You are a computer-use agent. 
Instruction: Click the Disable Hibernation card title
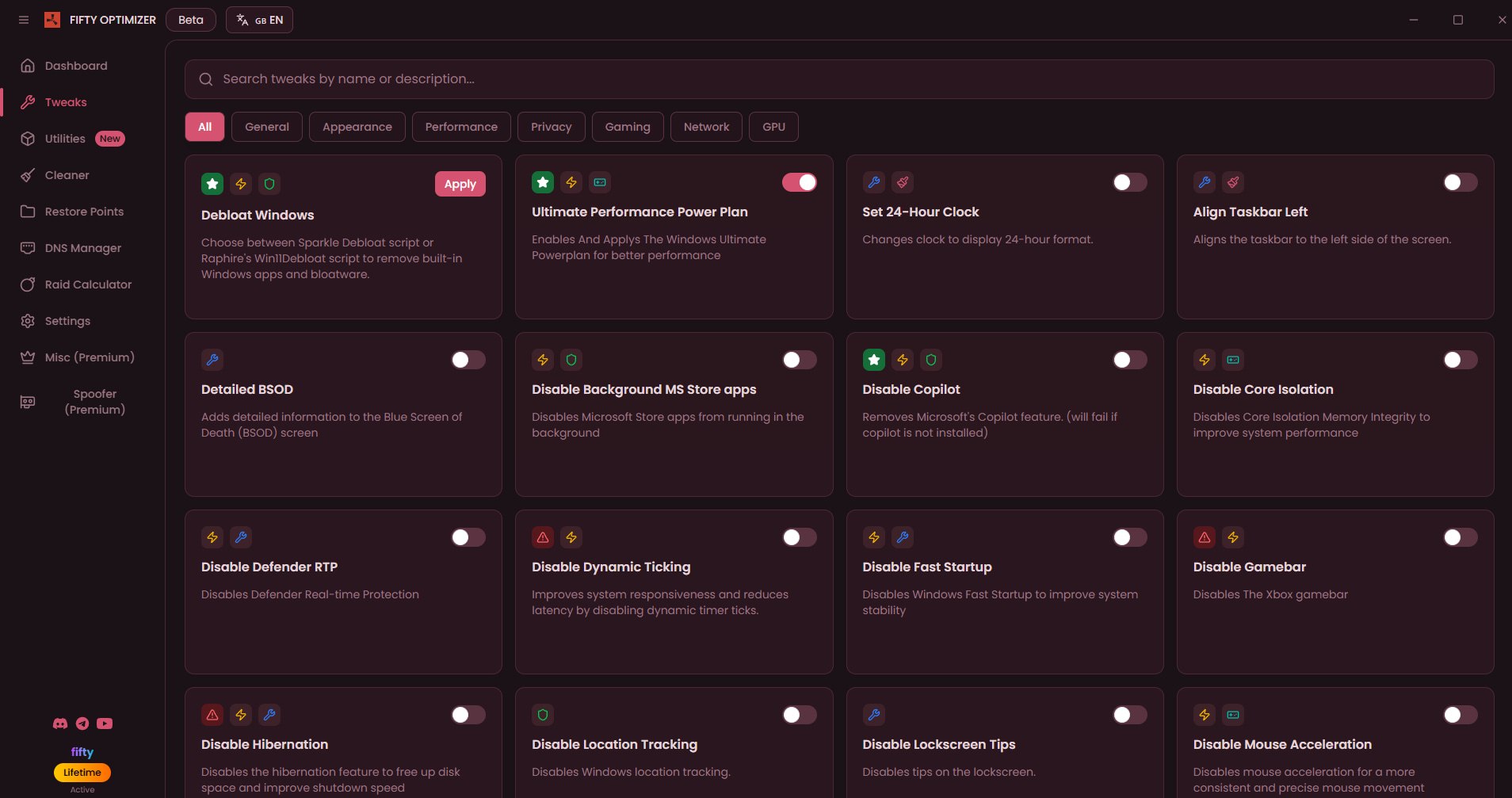[x=265, y=744]
